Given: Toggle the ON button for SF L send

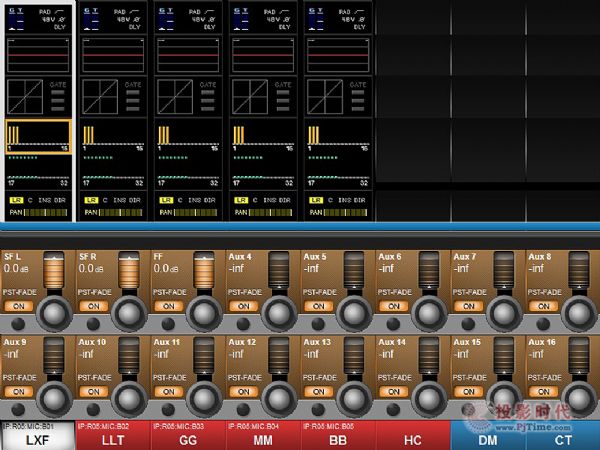Looking at the screenshot, I should tap(17, 306).
